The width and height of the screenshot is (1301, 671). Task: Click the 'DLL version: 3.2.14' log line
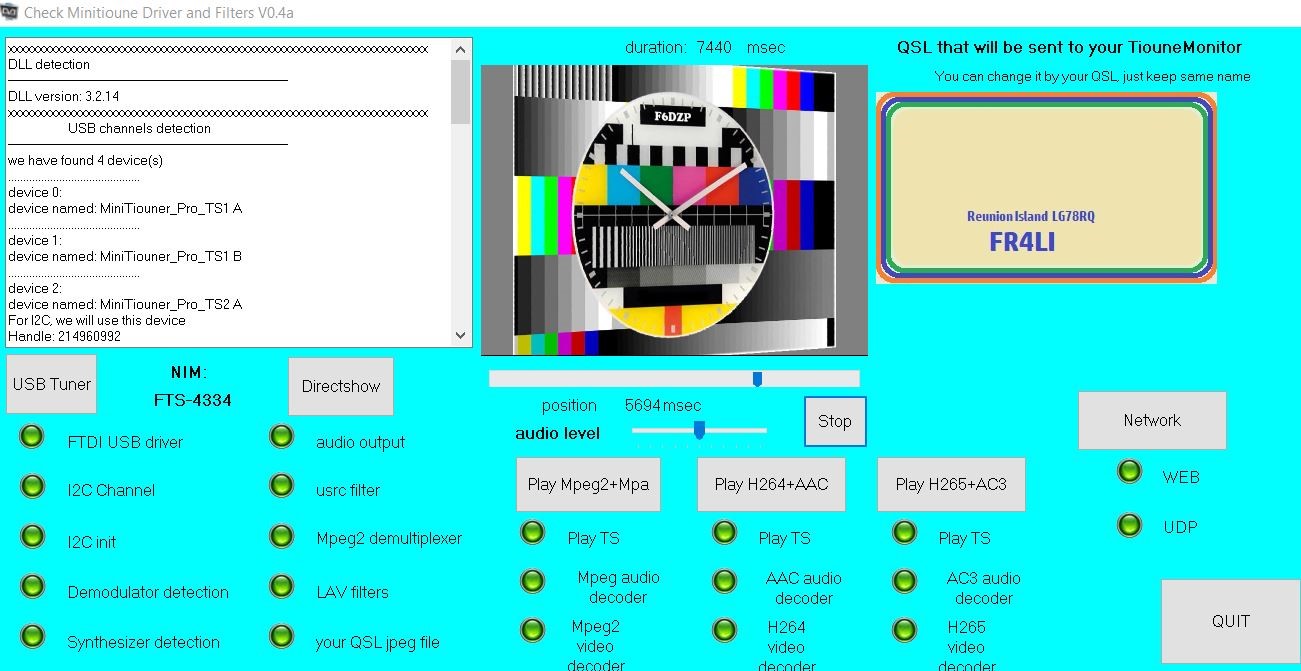[64, 96]
